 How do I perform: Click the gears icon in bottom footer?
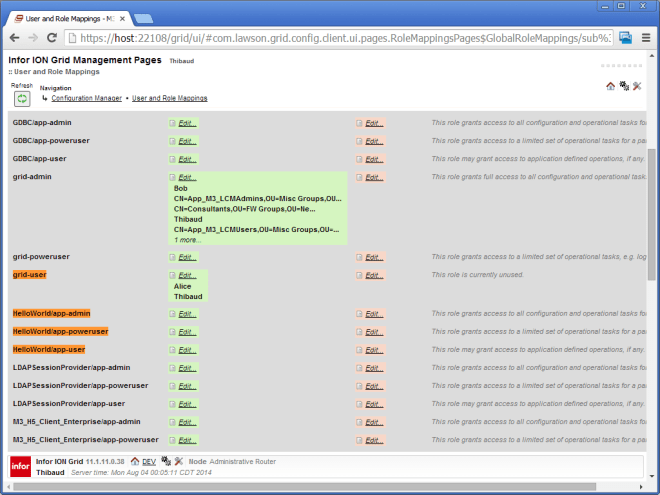(165, 461)
